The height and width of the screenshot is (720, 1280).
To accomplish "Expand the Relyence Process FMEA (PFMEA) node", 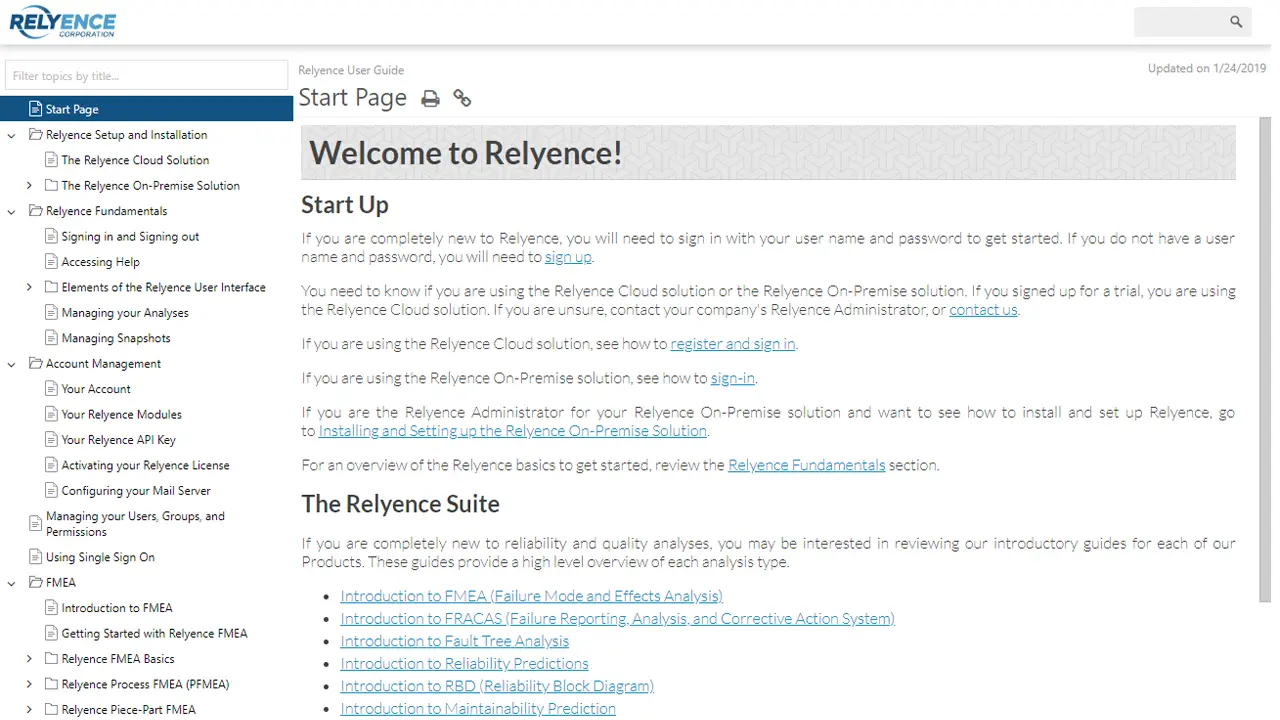I will pyautogui.click(x=29, y=684).
